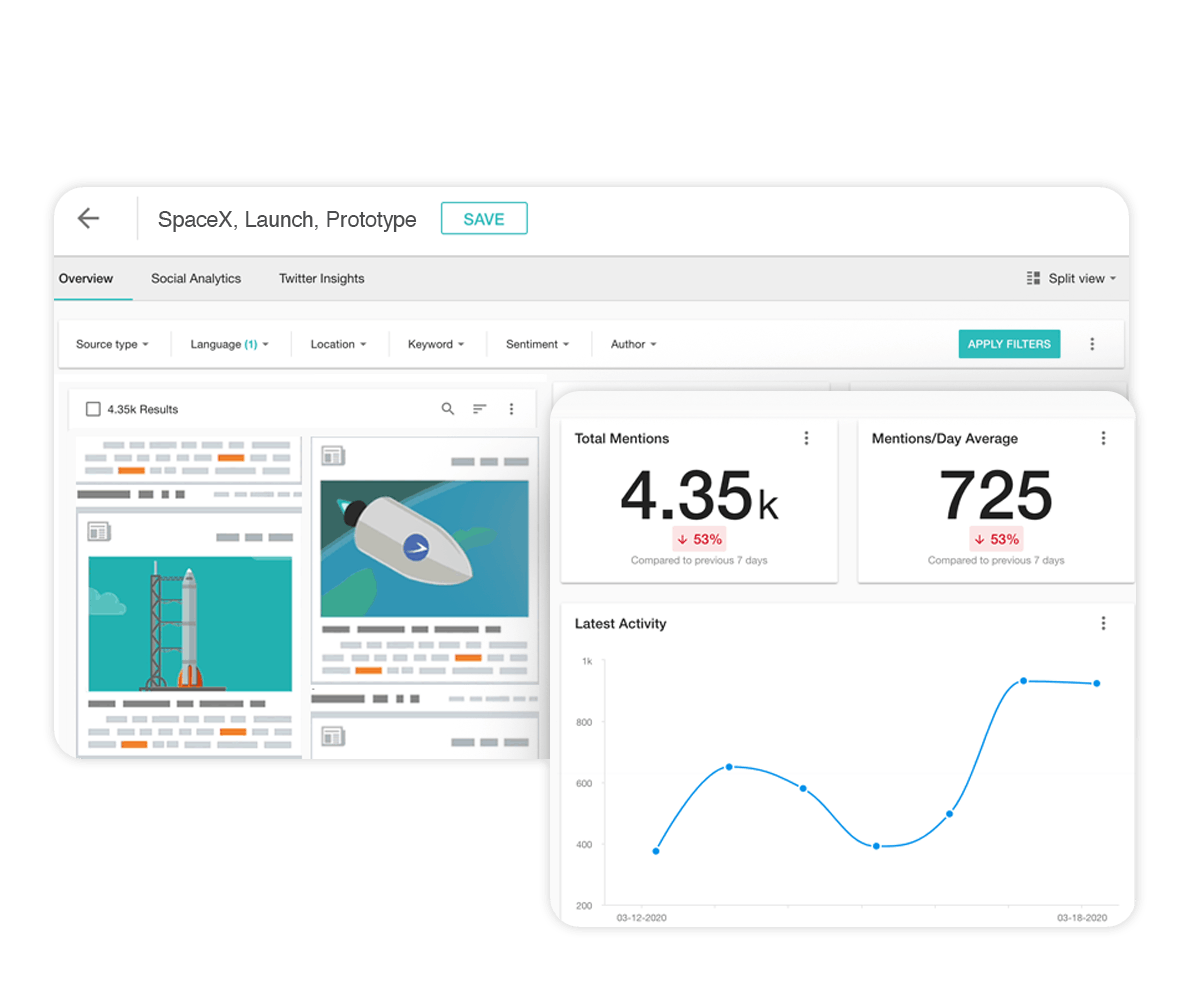Screen dimensions: 1200x990
Task: Open the Source type filter
Action: click(x=112, y=344)
